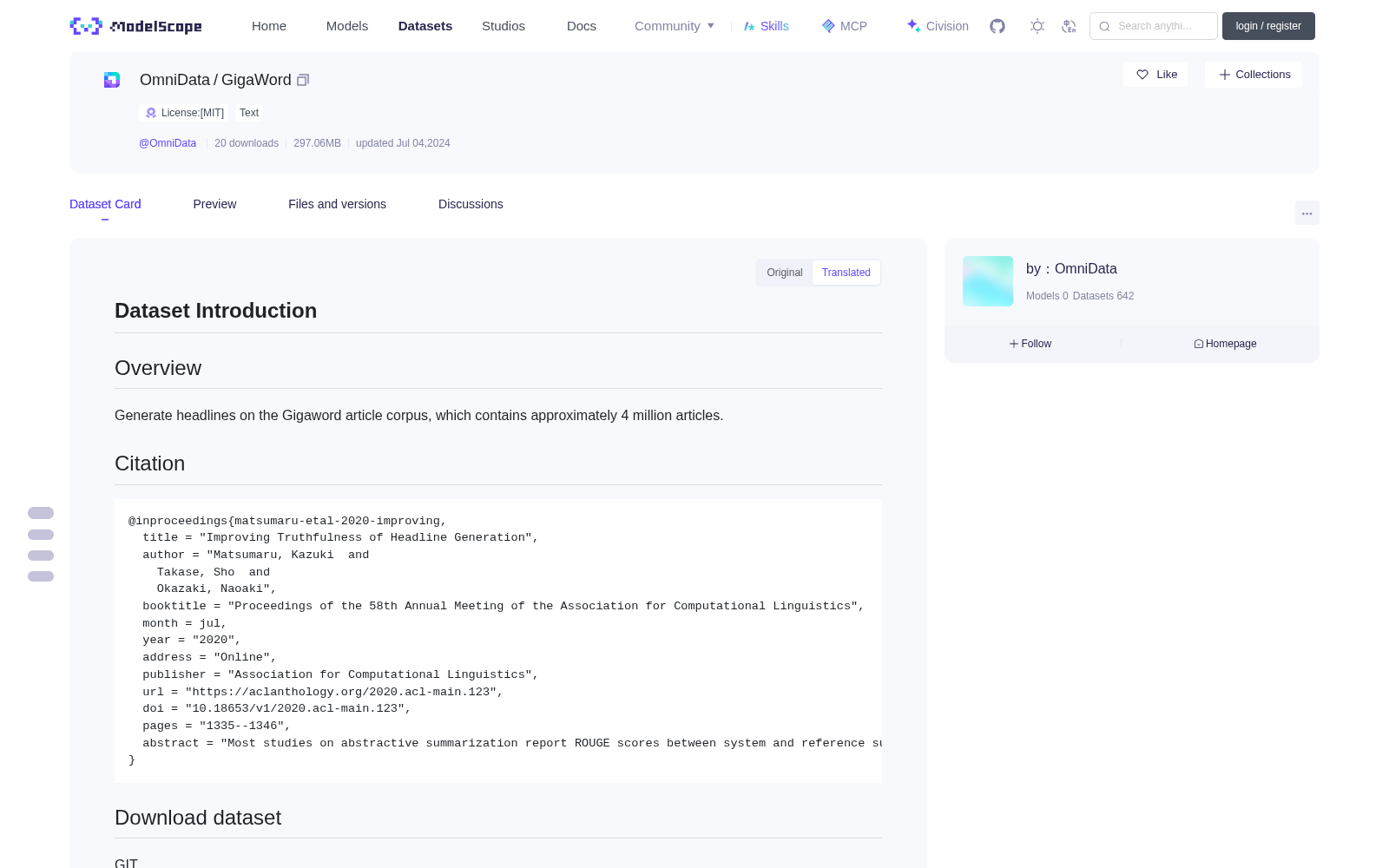The height and width of the screenshot is (868, 1389).
Task: Switch to the Preview tab
Action: coord(214,204)
